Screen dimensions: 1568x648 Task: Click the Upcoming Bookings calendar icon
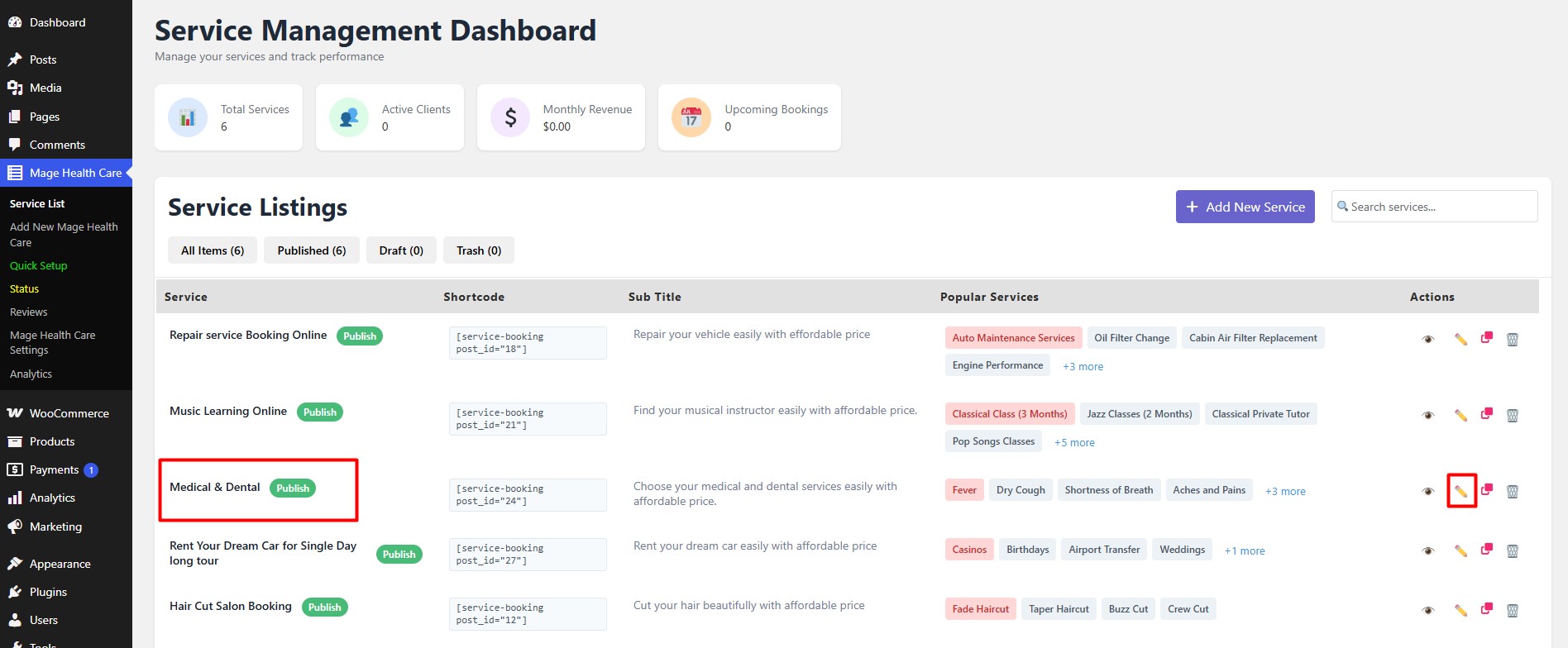691,117
